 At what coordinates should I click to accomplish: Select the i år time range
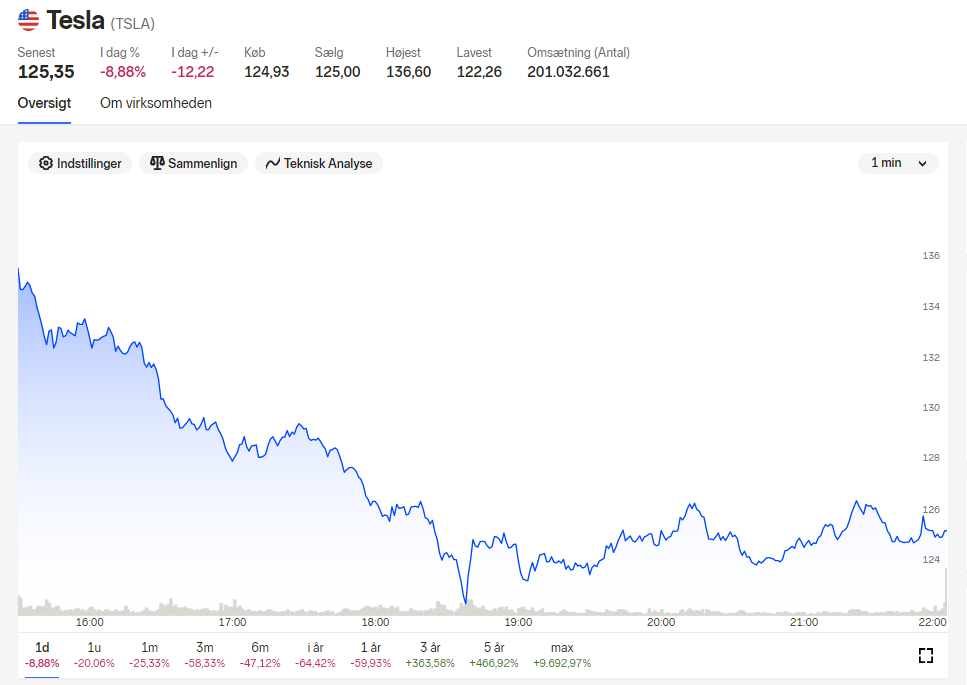click(x=315, y=655)
